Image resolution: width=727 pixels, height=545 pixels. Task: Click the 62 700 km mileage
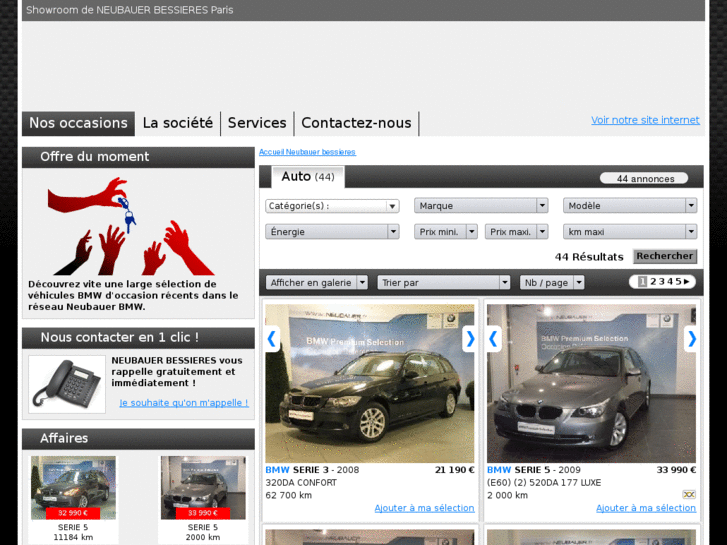click(x=288, y=495)
